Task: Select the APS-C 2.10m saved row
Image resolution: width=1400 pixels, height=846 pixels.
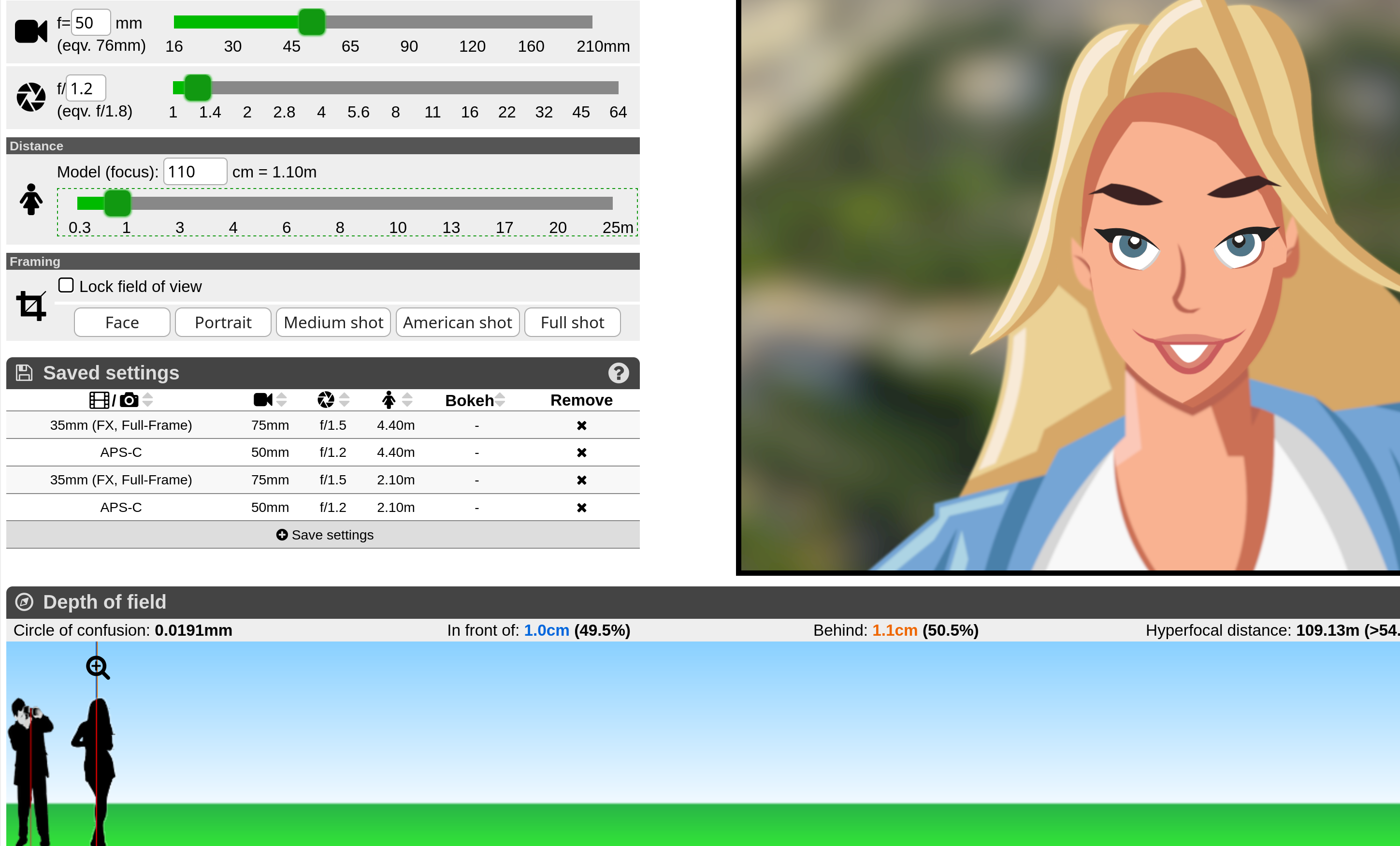Action: pyautogui.click(x=323, y=507)
